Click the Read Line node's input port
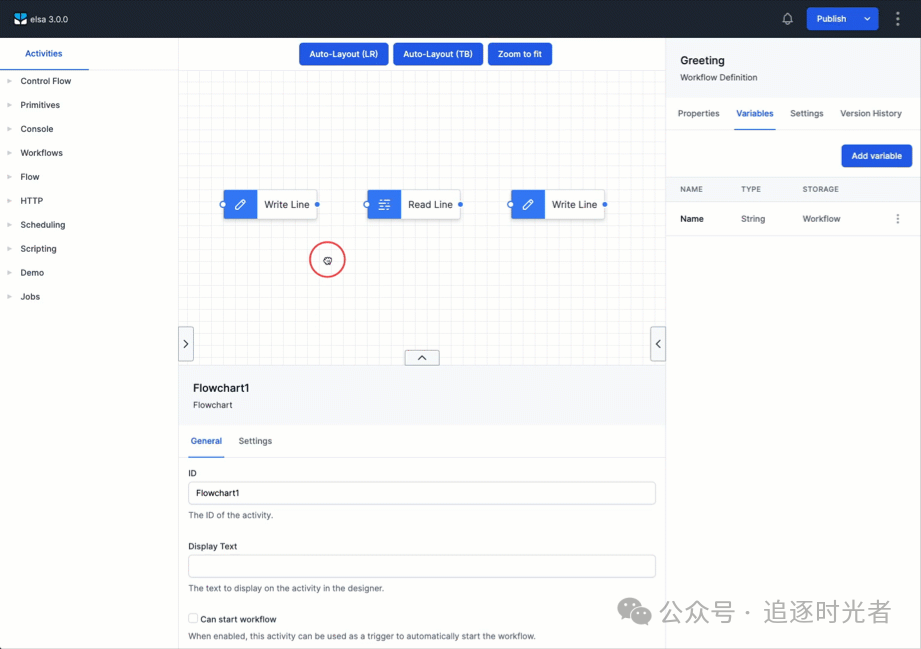The width and height of the screenshot is (921, 649). click(x=367, y=204)
